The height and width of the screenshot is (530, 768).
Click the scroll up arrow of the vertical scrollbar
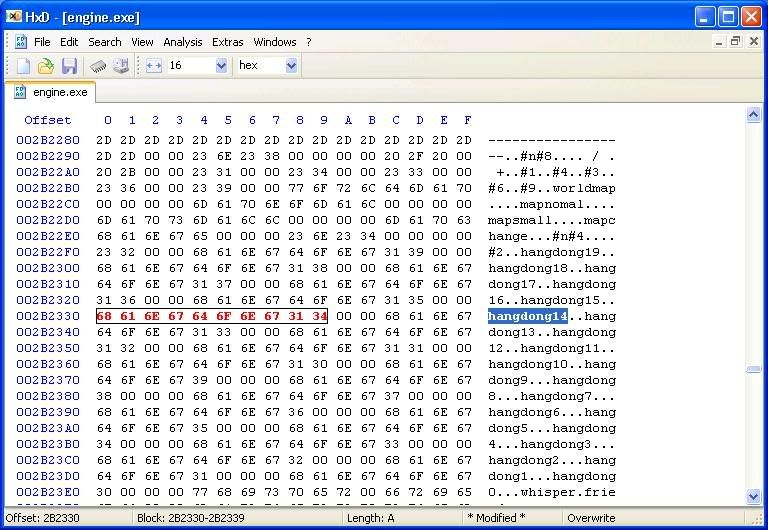754,116
